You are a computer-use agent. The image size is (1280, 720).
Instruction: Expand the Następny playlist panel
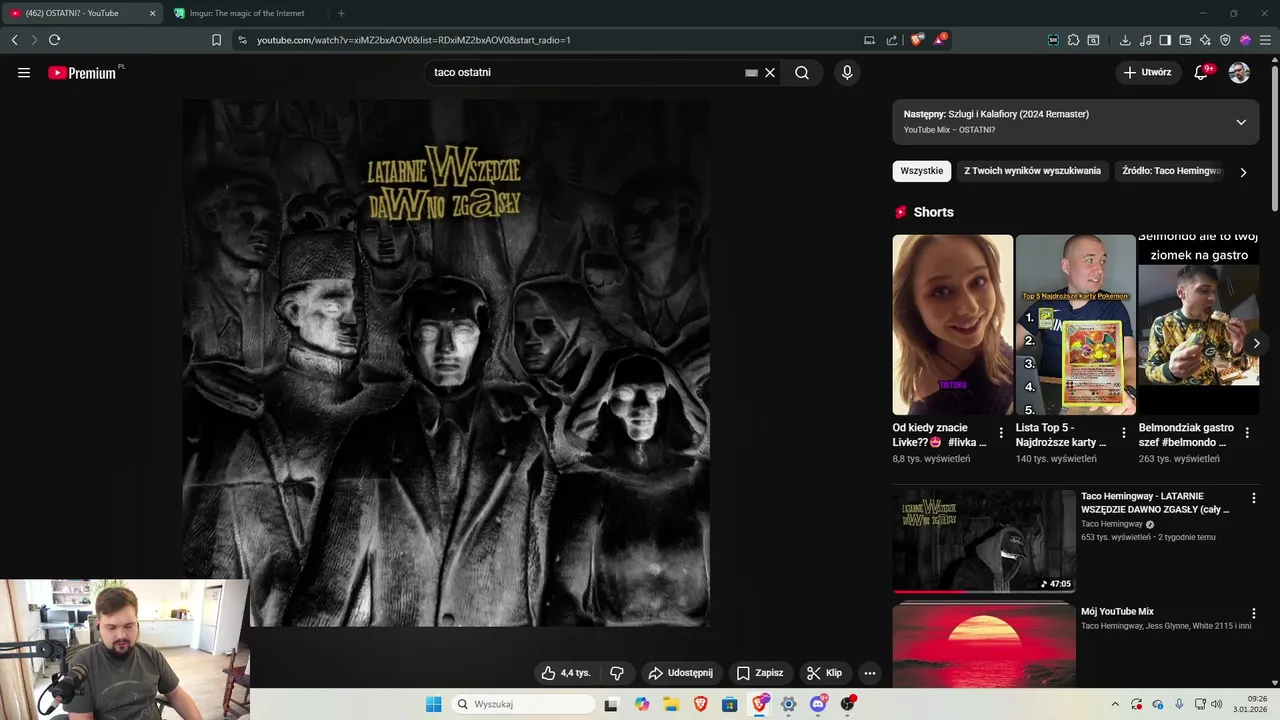click(x=1241, y=122)
